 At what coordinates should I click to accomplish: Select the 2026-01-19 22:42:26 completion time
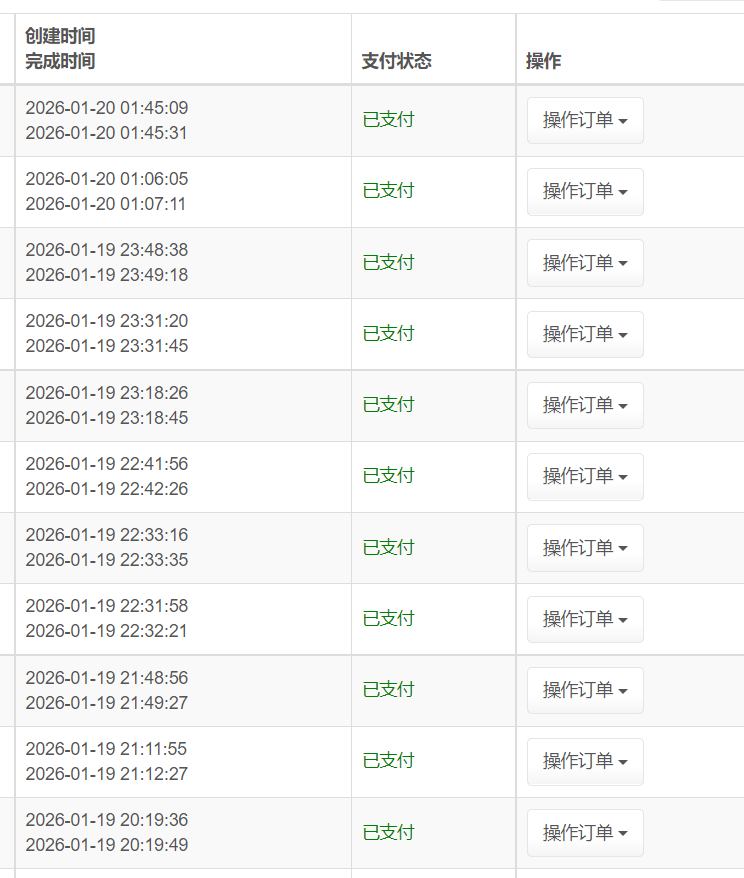point(106,489)
